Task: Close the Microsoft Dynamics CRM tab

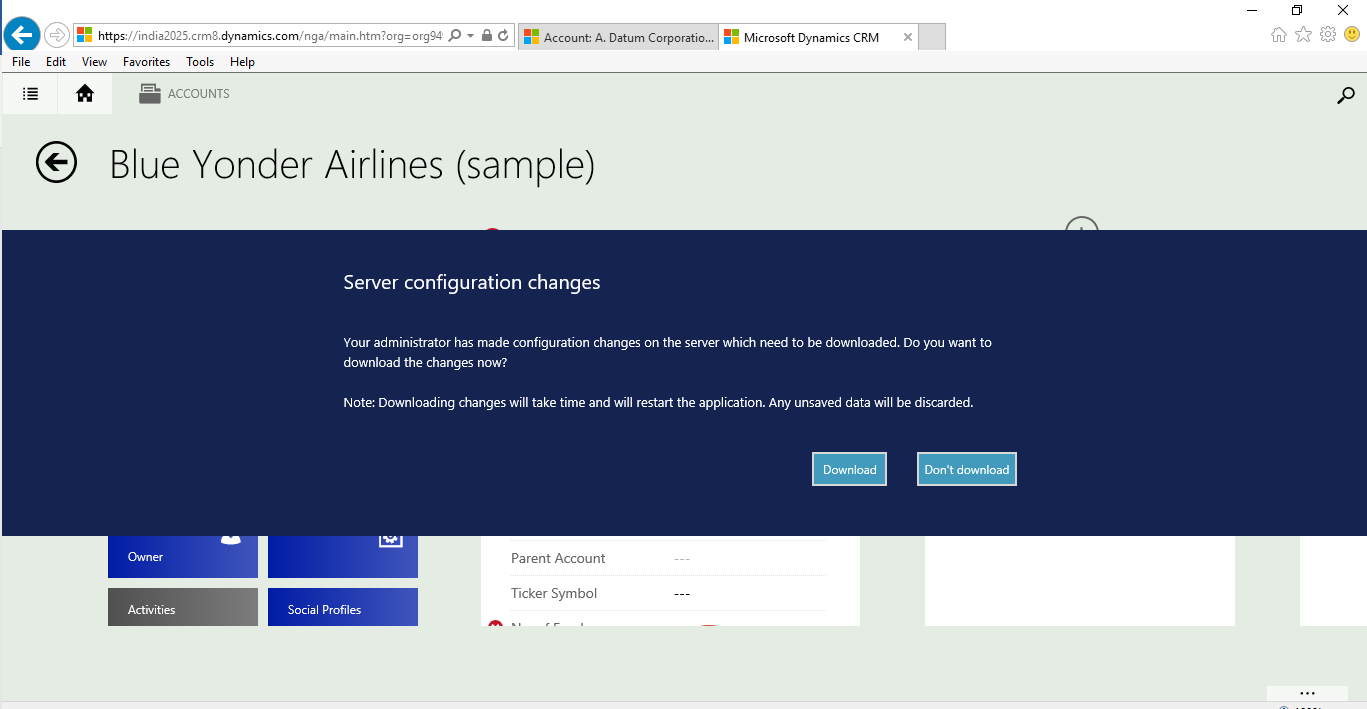Action: pos(907,37)
